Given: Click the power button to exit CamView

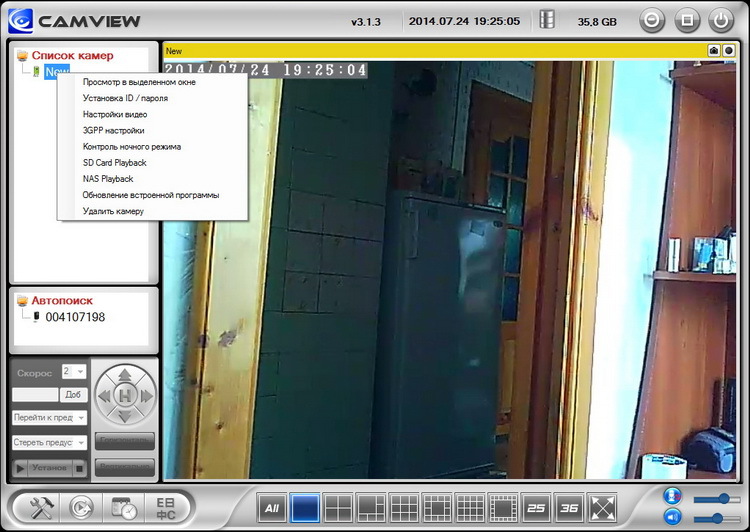Looking at the screenshot, I should [x=721, y=21].
